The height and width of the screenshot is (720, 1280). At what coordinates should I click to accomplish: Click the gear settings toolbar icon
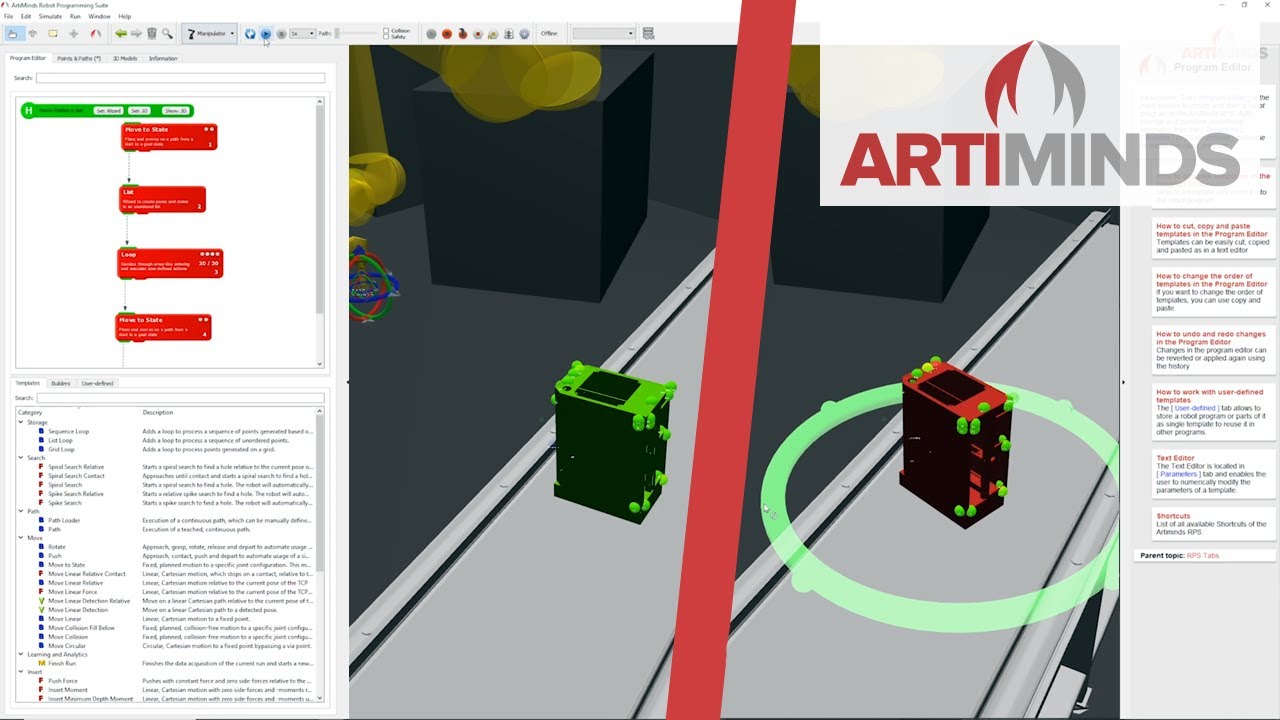coord(524,33)
